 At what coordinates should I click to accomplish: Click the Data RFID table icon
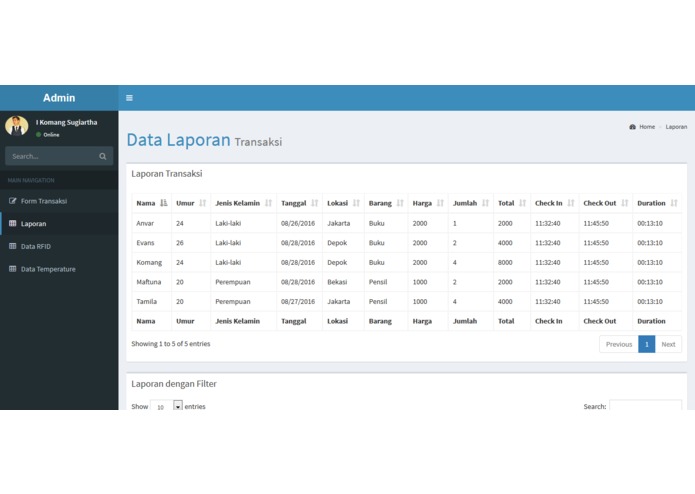13,246
